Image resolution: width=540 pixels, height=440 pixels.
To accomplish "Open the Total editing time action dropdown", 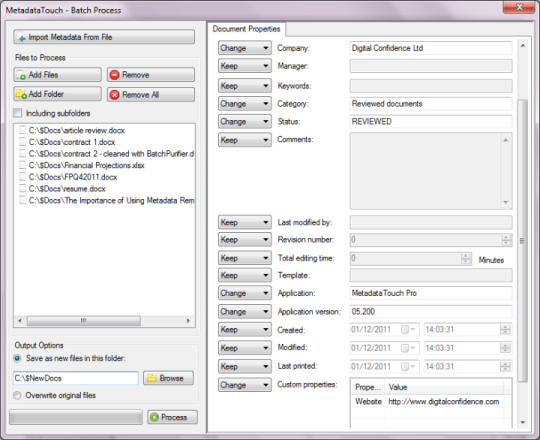I will (x=245, y=258).
